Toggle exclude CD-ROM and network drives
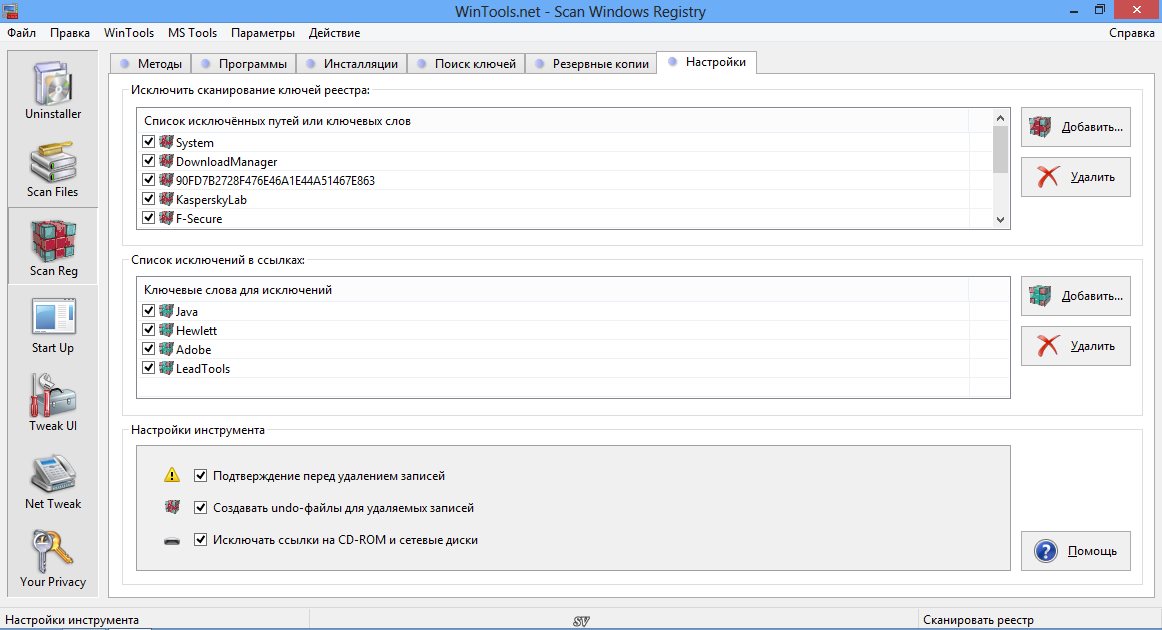 pos(201,540)
